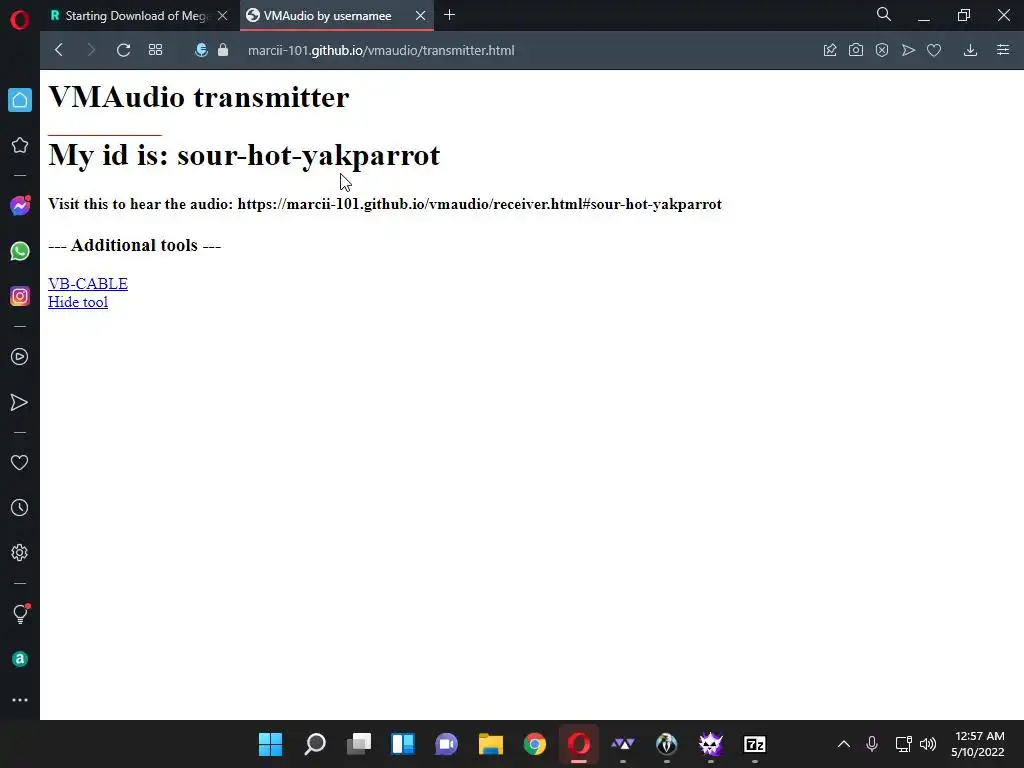The height and width of the screenshot is (768, 1024).
Task: Launch Google Chrome from the taskbar
Action: tap(535, 744)
